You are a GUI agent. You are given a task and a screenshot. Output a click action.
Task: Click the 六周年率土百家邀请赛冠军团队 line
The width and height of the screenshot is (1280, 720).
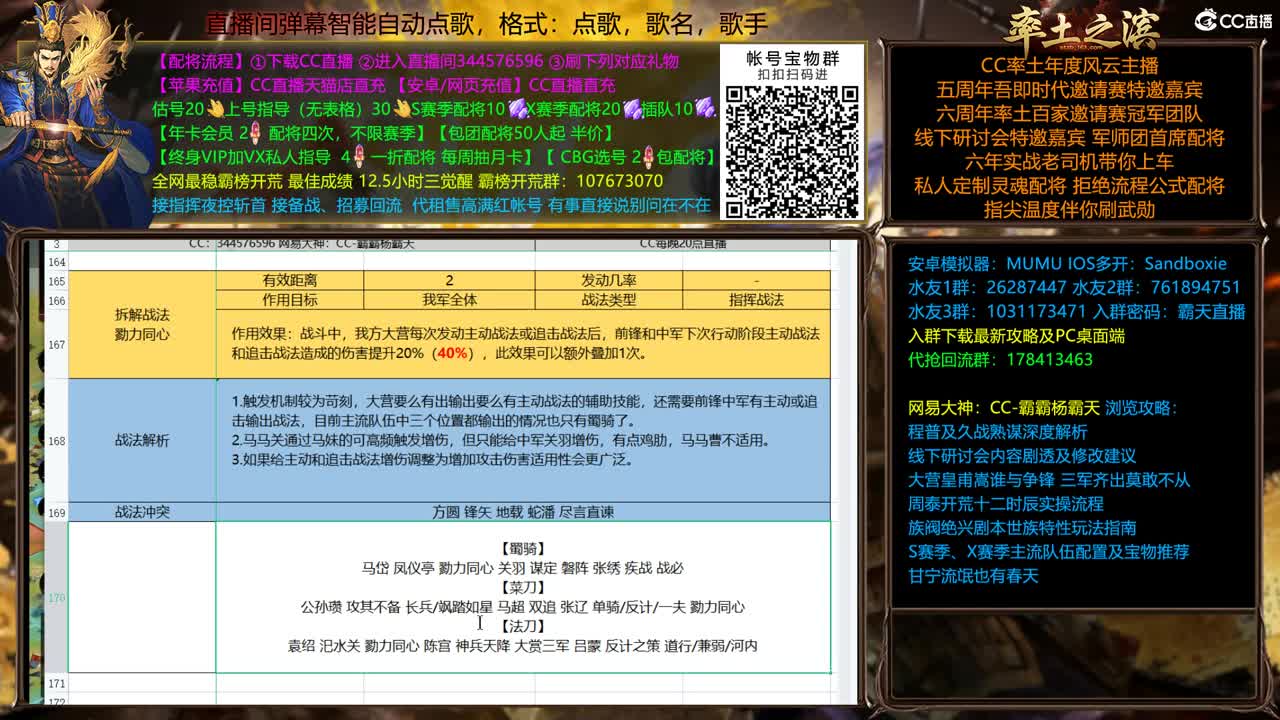(1069, 114)
